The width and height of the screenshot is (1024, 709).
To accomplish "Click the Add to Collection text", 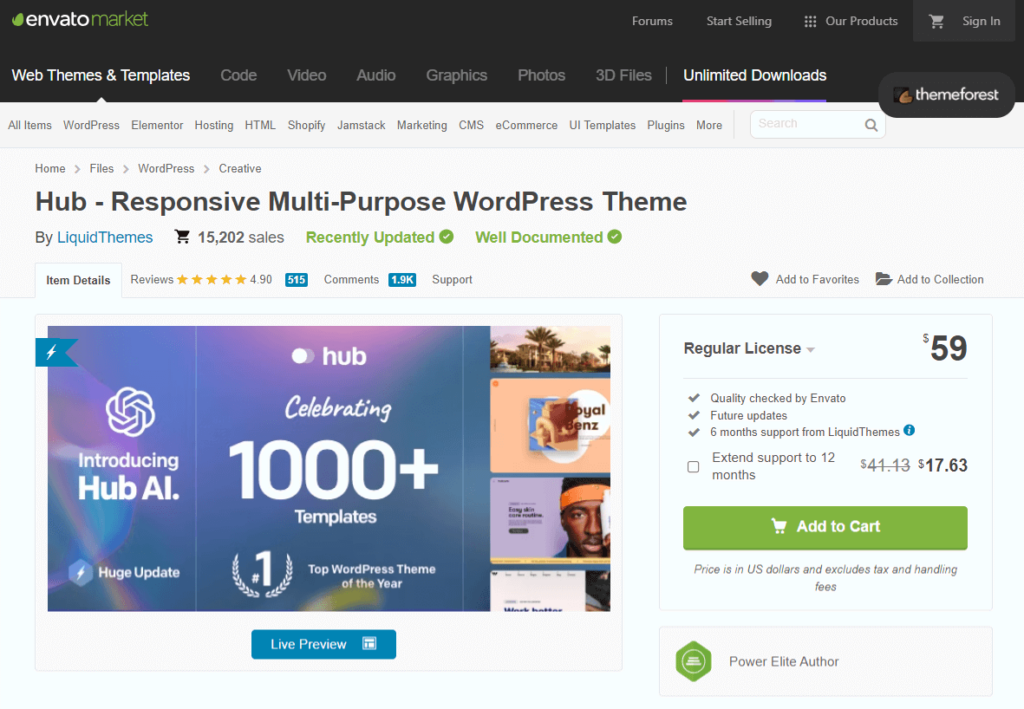I will point(940,279).
